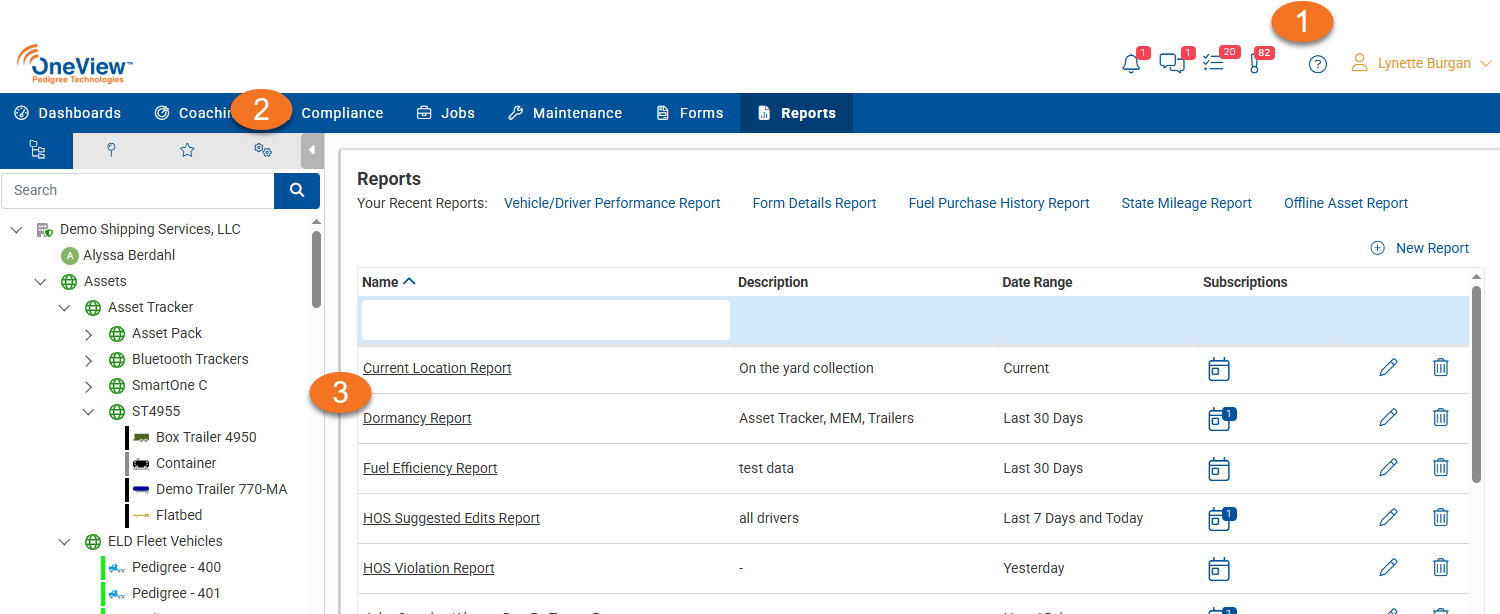
Task: Delete the Dormancy Report trash icon
Action: pyautogui.click(x=1440, y=417)
